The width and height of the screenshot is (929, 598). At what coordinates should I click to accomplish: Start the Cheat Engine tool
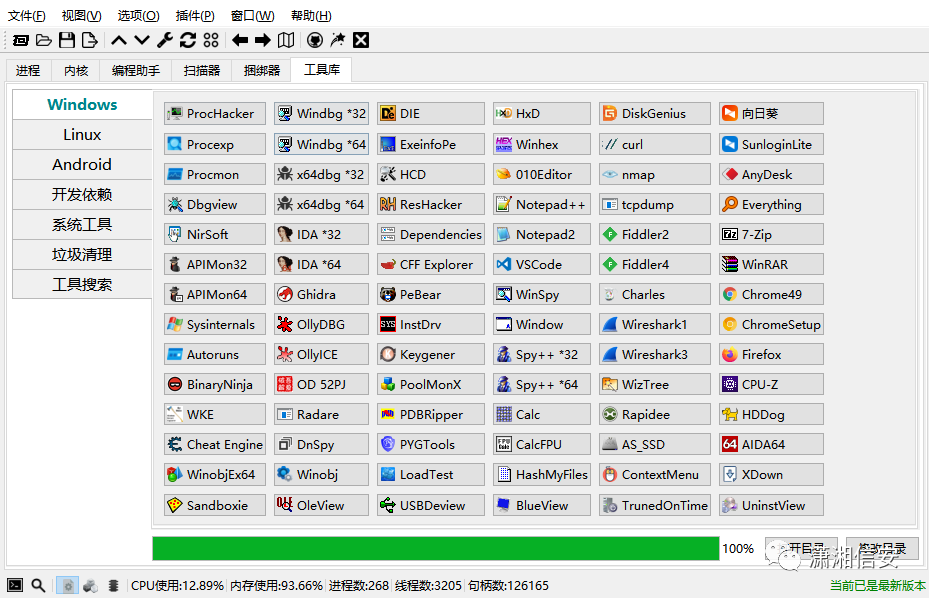(215, 444)
